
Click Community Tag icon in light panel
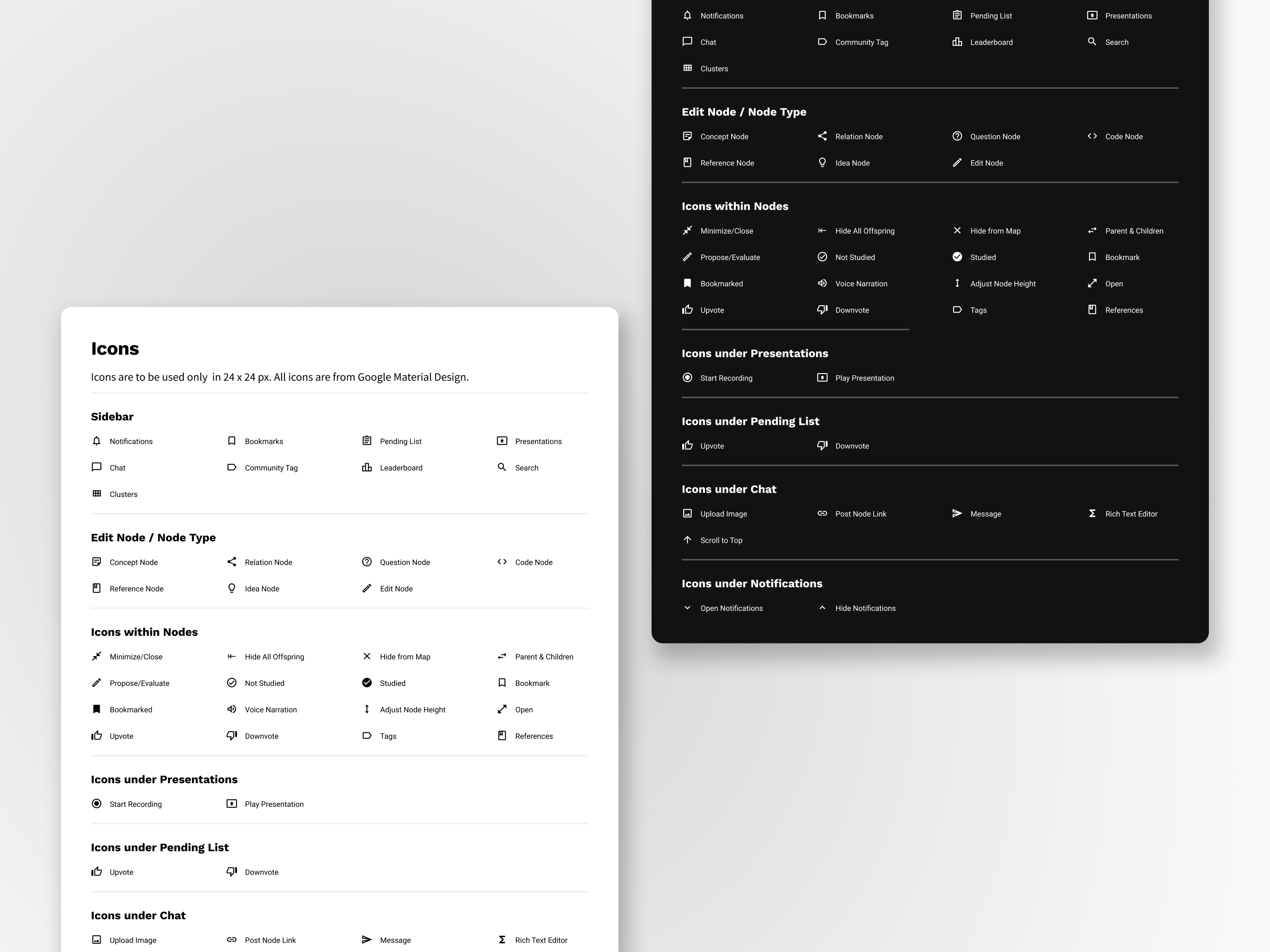pos(231,467)
